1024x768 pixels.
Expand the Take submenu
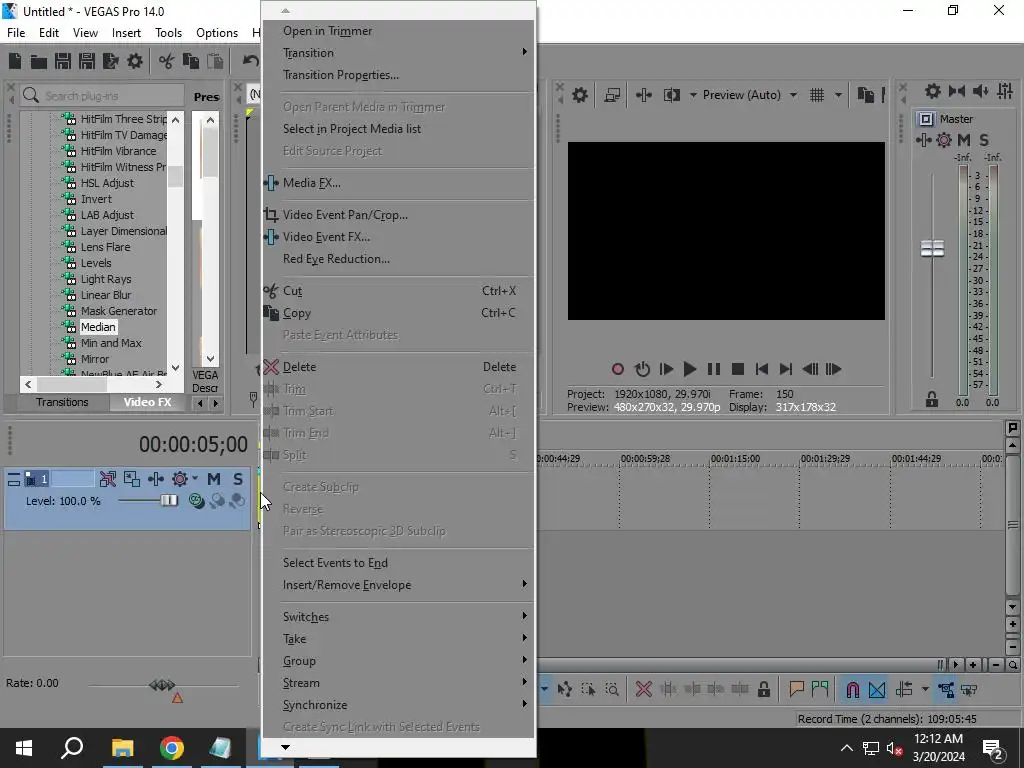point(398,639)
